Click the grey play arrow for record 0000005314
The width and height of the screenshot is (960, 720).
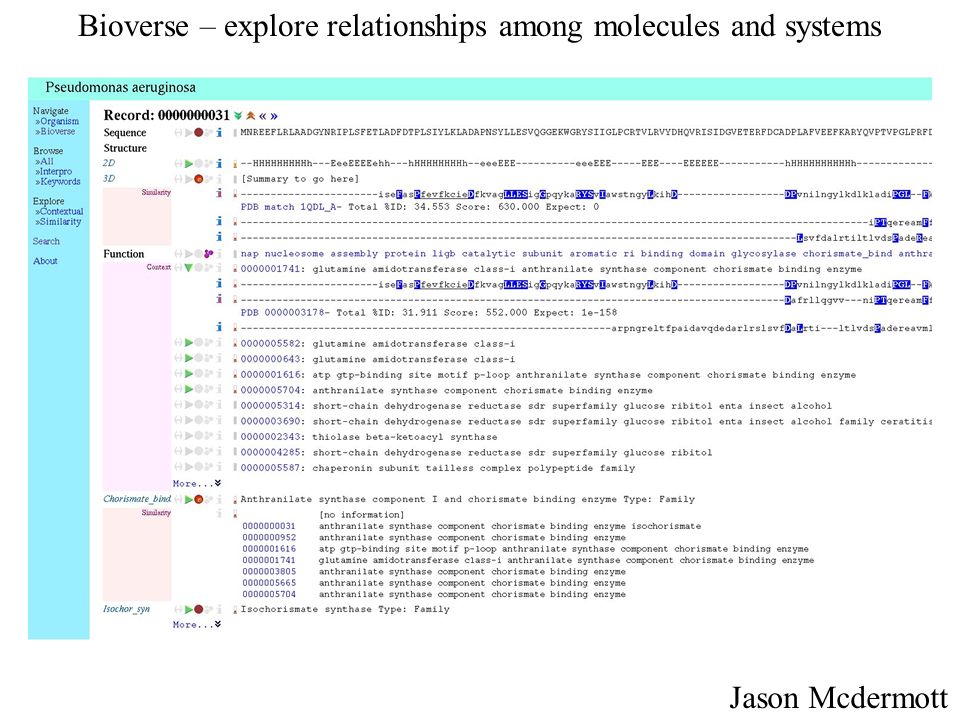189,405
